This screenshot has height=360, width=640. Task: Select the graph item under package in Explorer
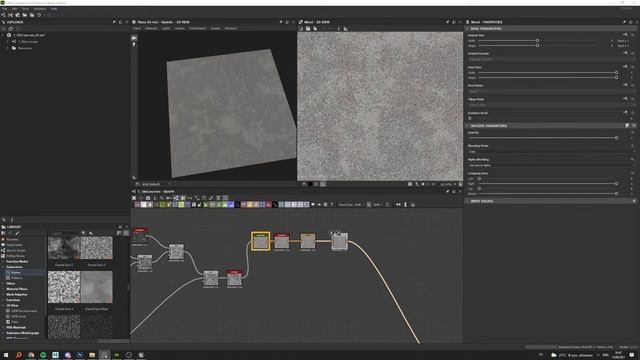(28, 42)
